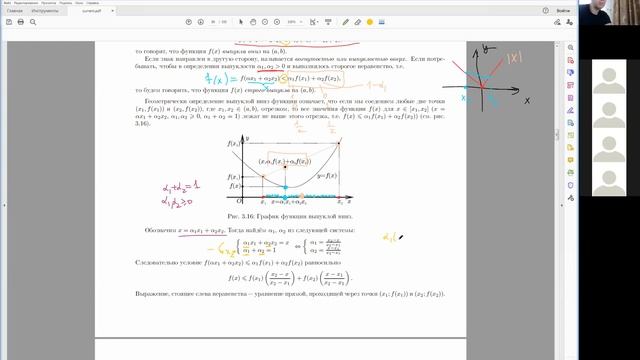This screenshot has width=640, height=360.
Task: Open the yellow Comment bubble tool
Action: [571, 160]
